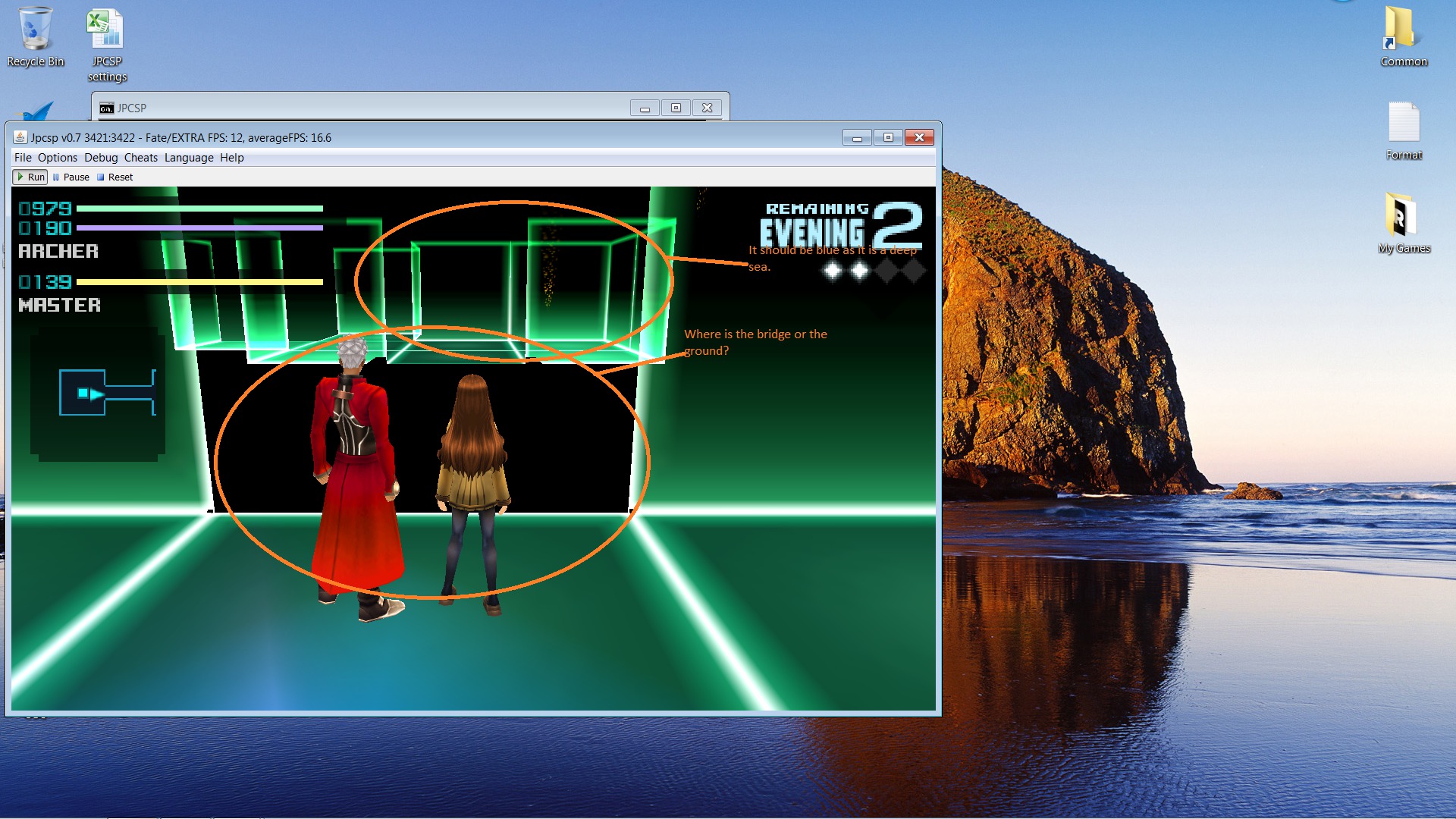This screenshot has height=819, width=1456.
Task: Click the Archer HP green bar
Action: point(199,208)
